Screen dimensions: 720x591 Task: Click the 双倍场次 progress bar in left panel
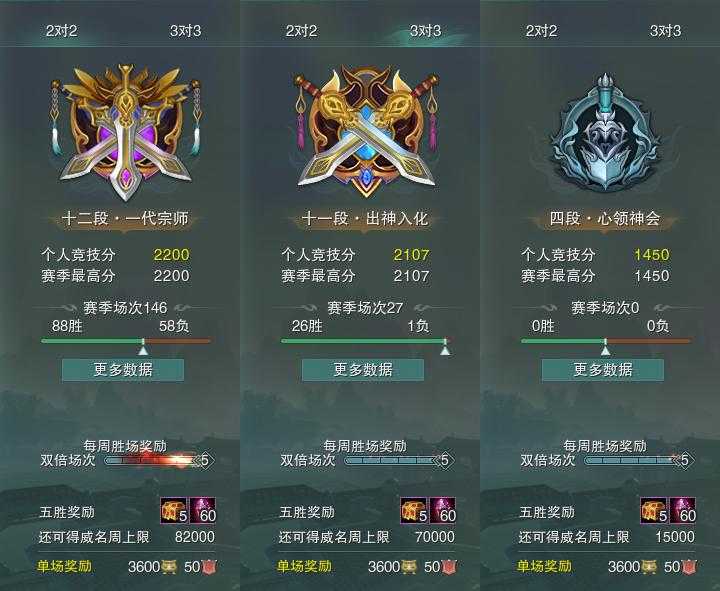pos(154,460)
